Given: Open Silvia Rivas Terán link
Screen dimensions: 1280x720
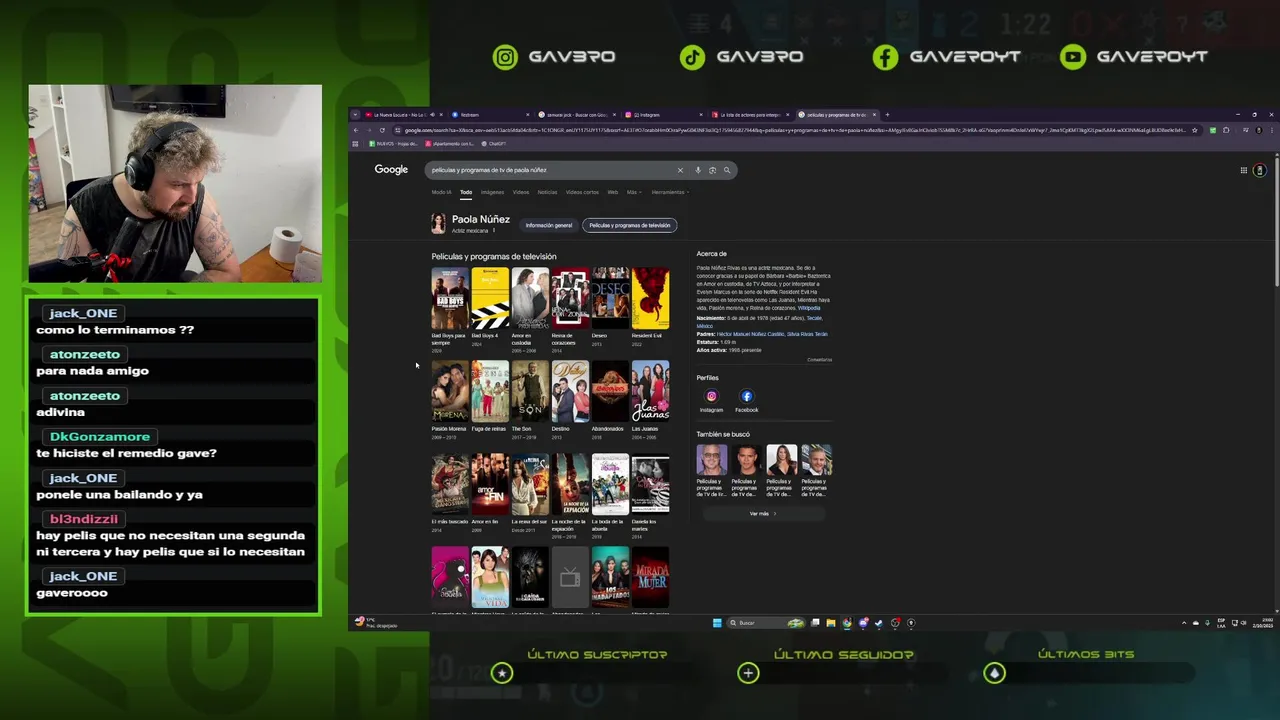Looking at the screenshot, I should pos(808,334).
